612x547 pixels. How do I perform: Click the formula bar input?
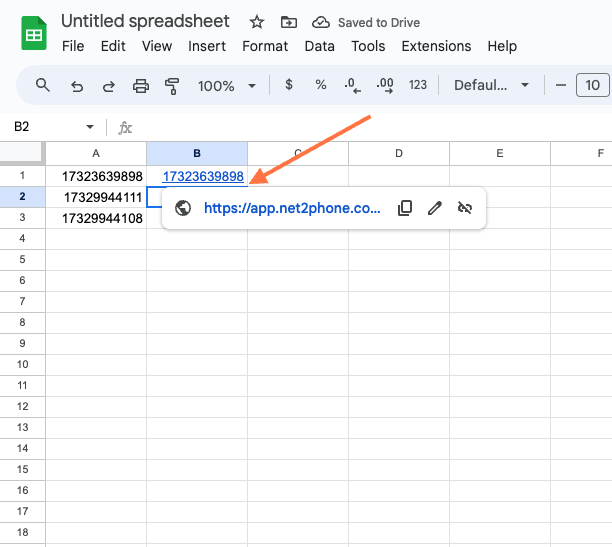point(373,127)
